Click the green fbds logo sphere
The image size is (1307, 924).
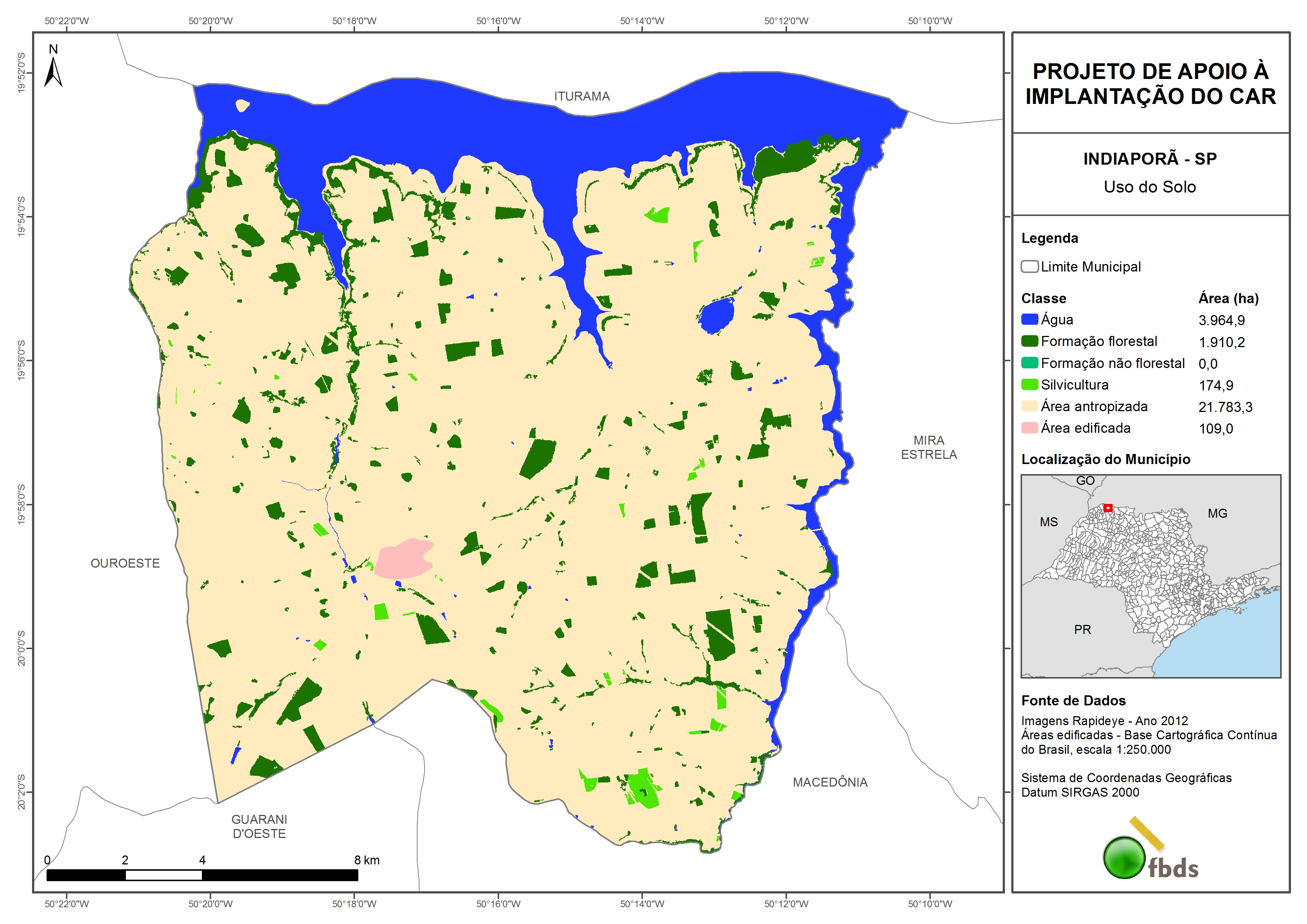pyautogui.click(x=1124, y=857)
